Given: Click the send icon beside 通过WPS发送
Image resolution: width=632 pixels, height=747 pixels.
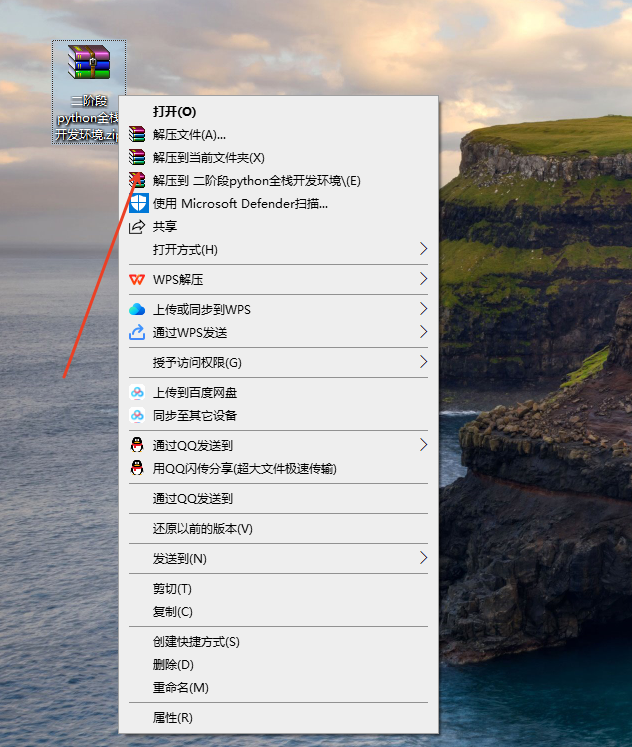Looking at the screenshot, I should [137, 332].
